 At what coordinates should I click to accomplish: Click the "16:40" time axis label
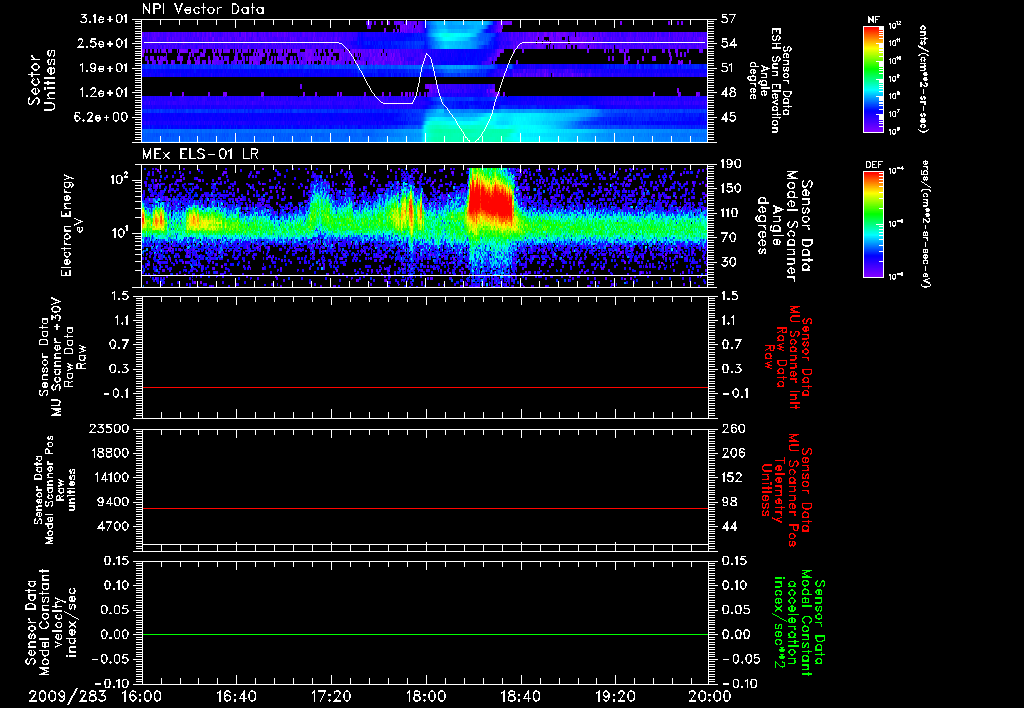point(236,696)
